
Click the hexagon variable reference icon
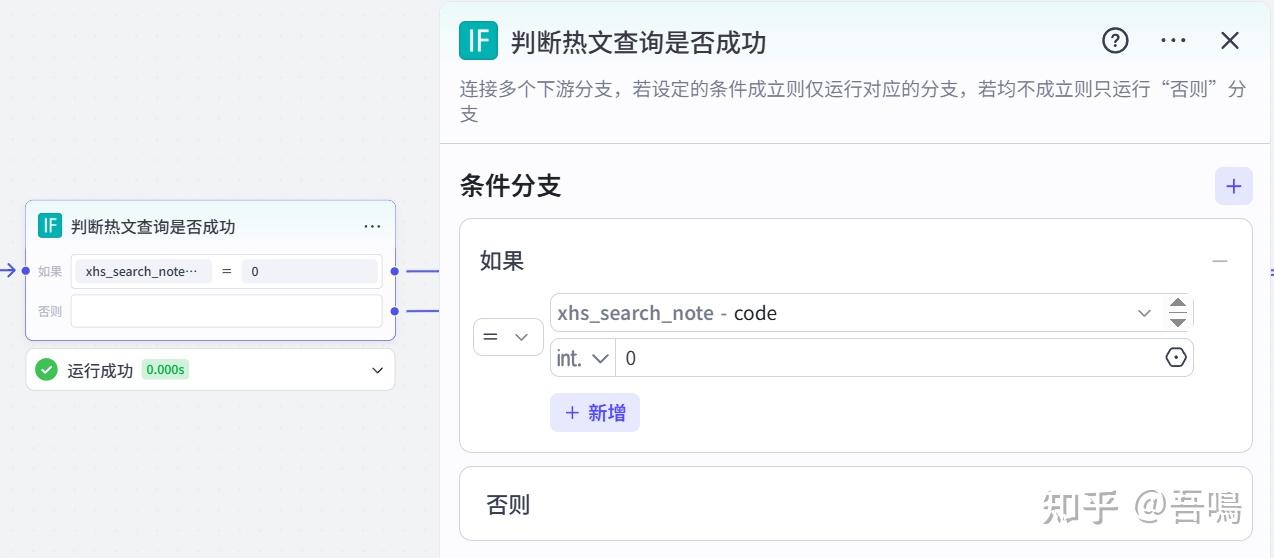click(1176, 357)
